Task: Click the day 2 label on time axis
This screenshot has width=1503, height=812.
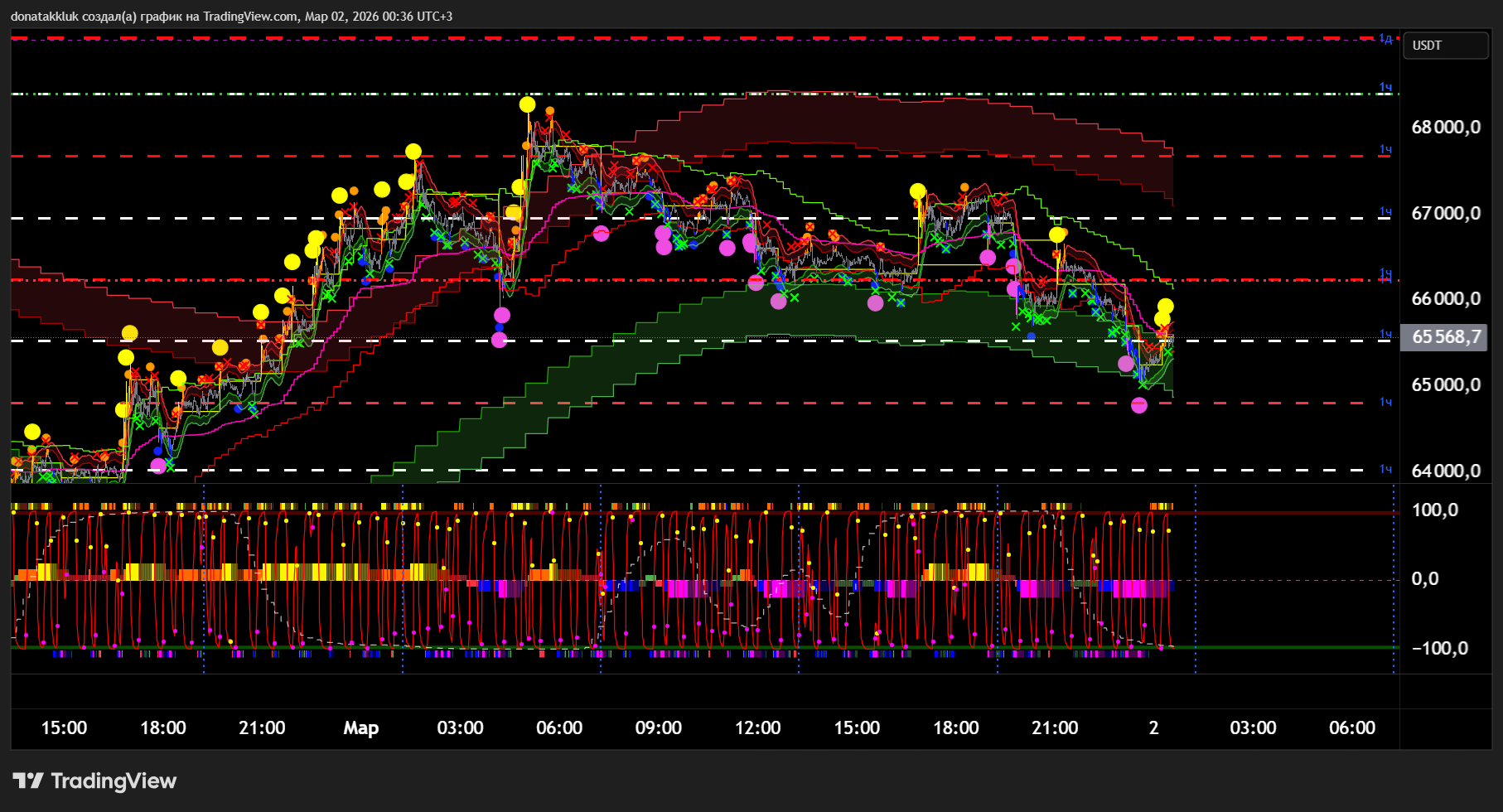Action: [x=1153, y=728]
